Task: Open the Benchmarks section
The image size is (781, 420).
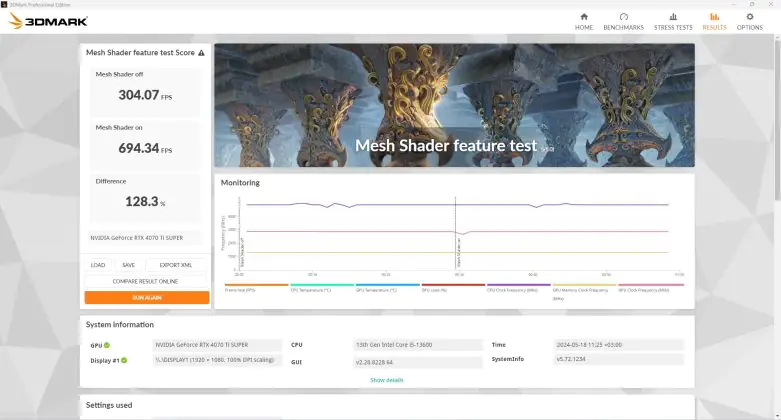Action: 623,22
